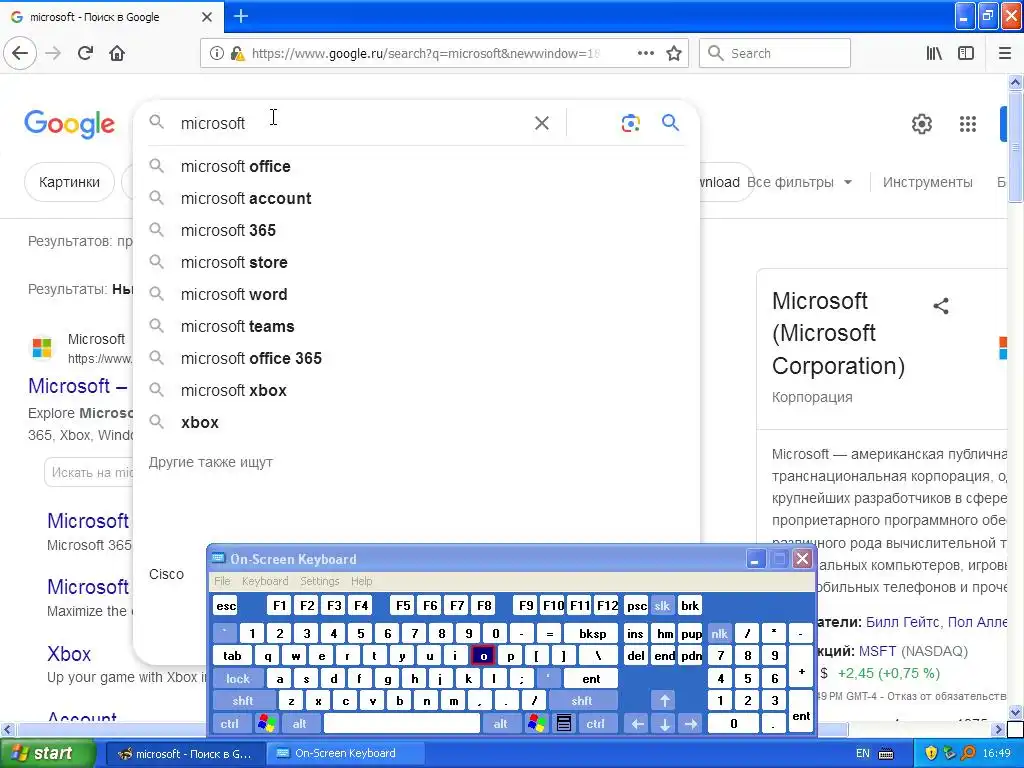Viewport: 1024px width, 768px height.
Task: Toggle the left shft key
Action: 242,701
